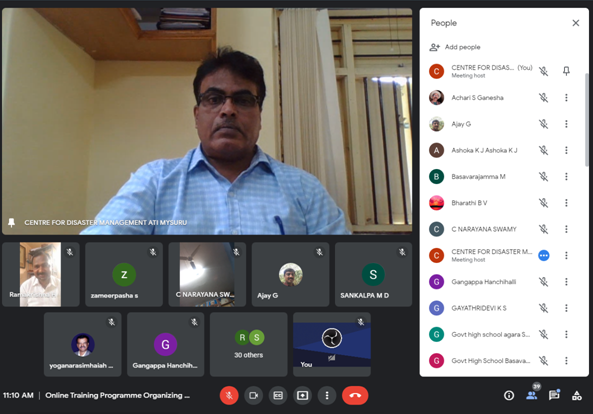Click the 11:10 AM time label
The width and height of the screenshot is (593, 414).
click(18, 395)
